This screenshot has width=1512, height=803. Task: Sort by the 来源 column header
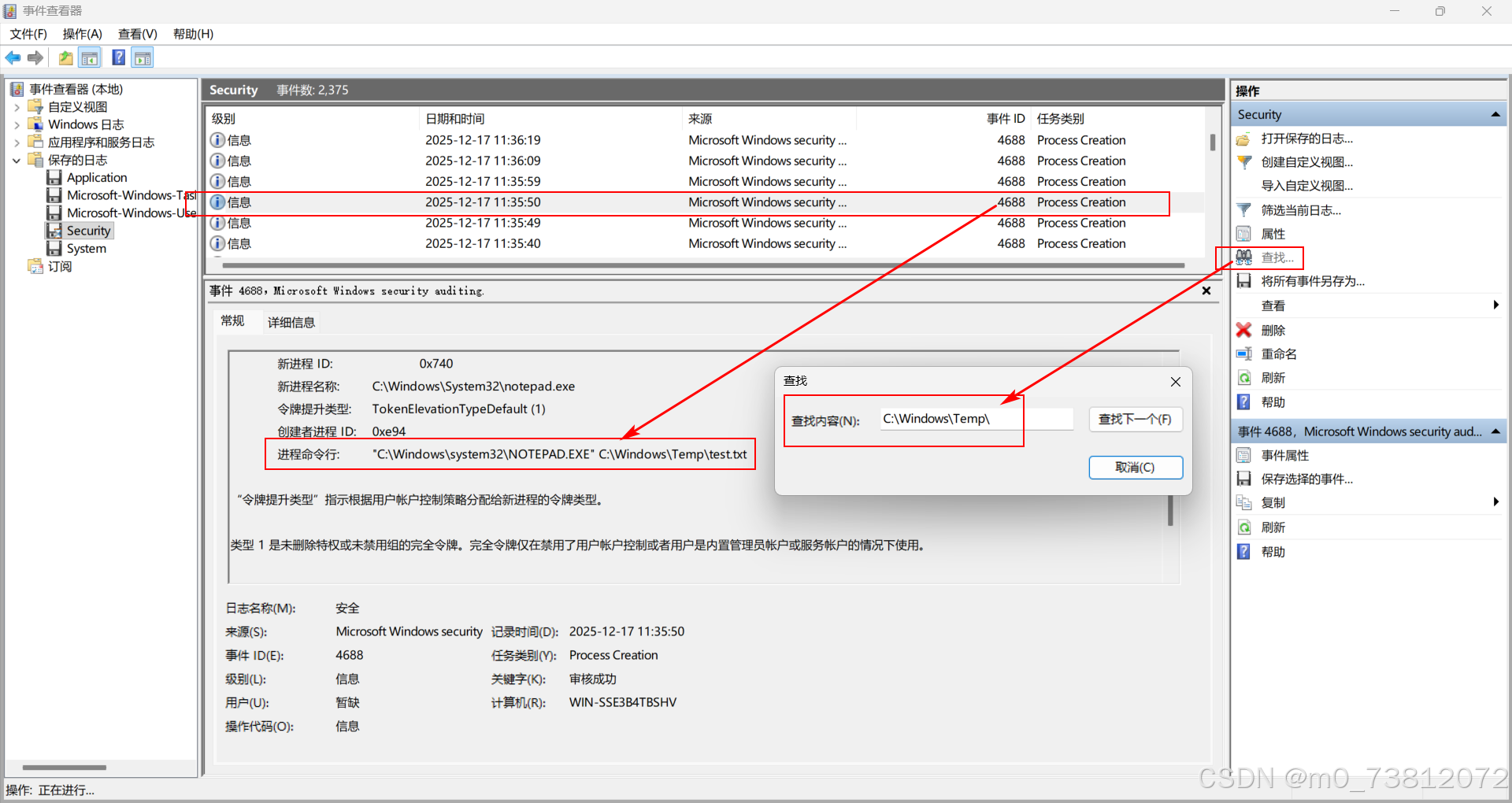tap(768, 119)
